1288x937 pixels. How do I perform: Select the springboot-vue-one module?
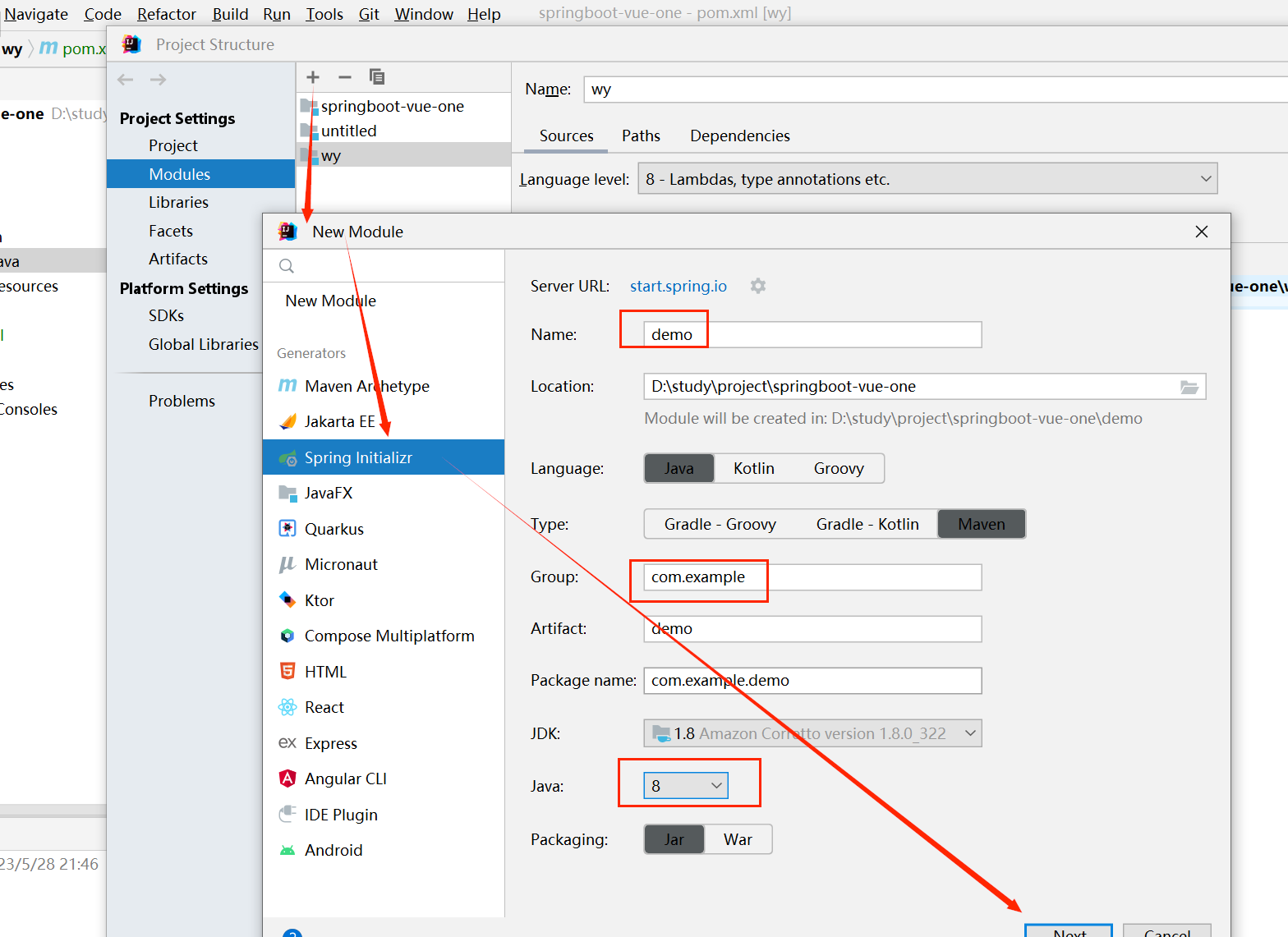click(403, 106)
